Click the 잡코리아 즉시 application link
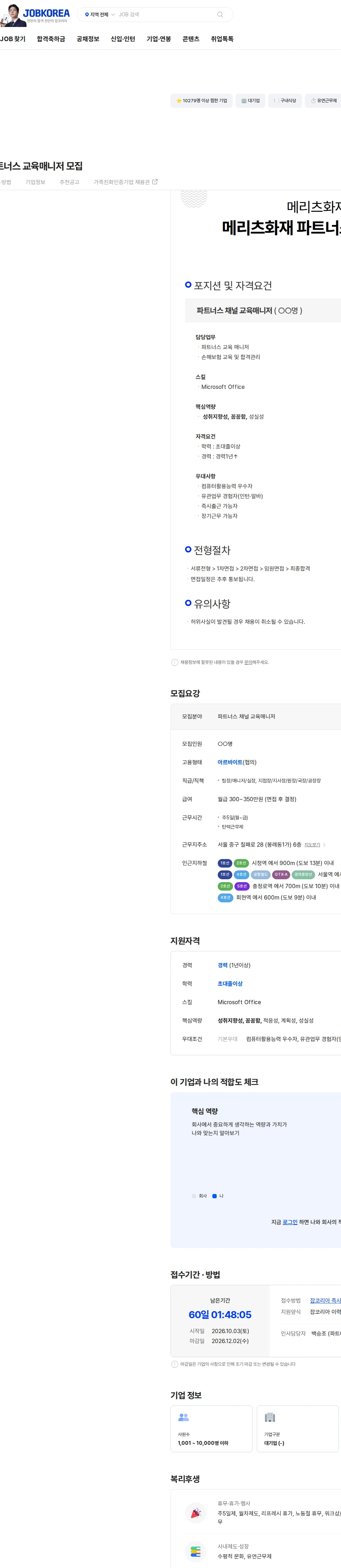The width and height of the screenshot is (341, 1568). [325, 1301]
